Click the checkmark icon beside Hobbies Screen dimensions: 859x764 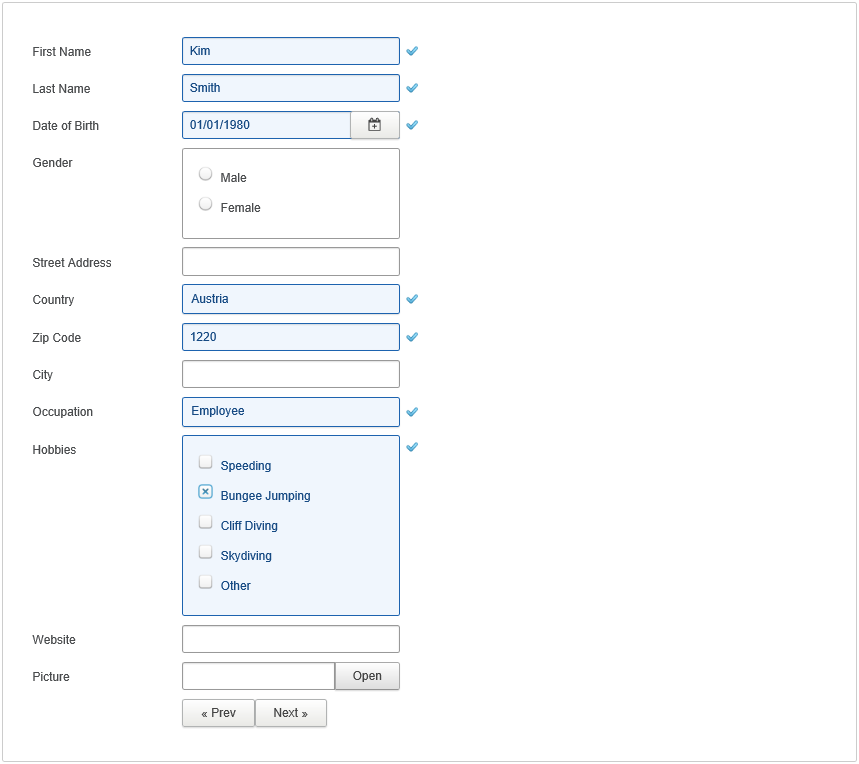point(412,447)
